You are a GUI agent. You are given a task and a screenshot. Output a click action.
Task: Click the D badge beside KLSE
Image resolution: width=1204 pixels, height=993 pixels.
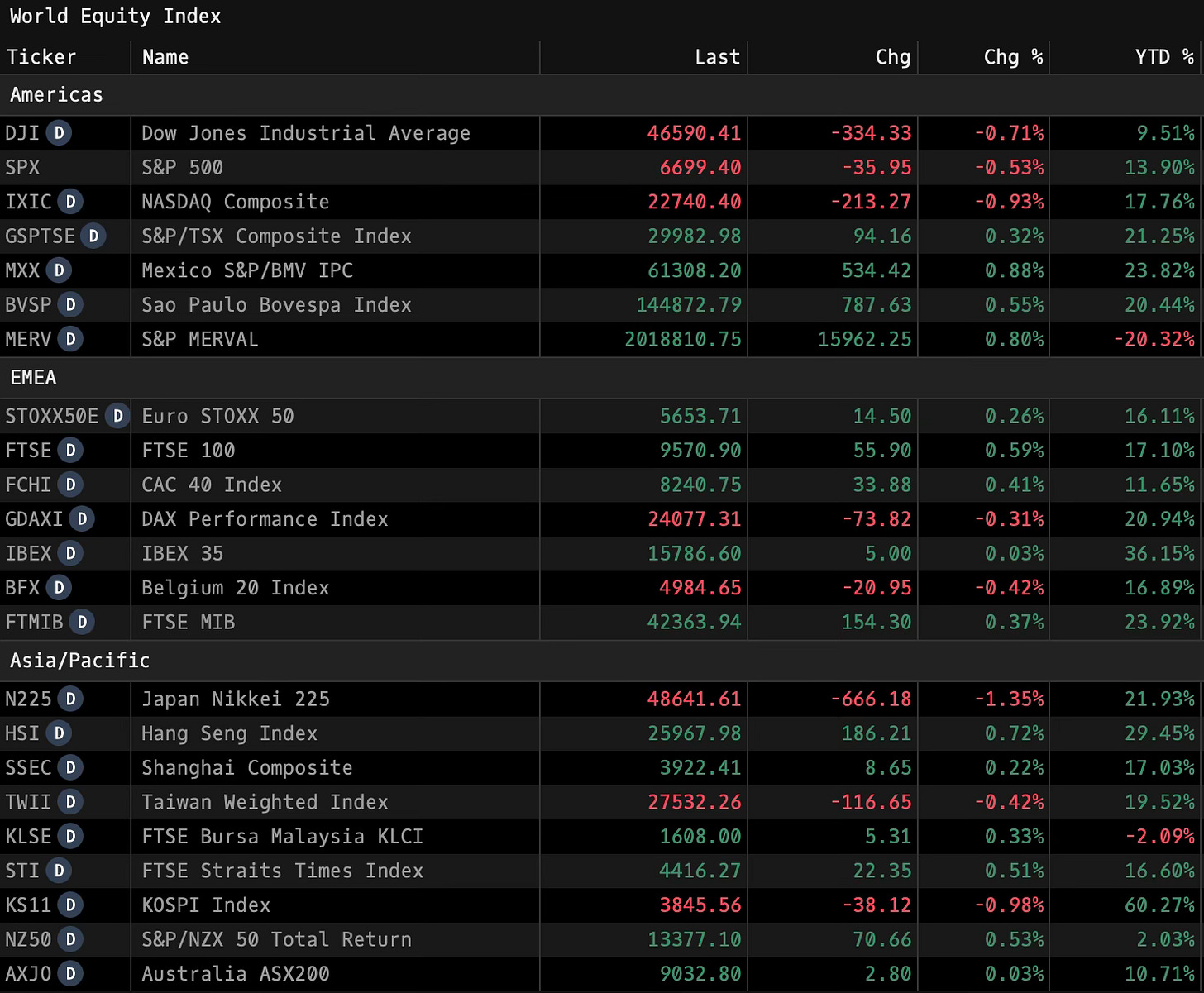71,837
